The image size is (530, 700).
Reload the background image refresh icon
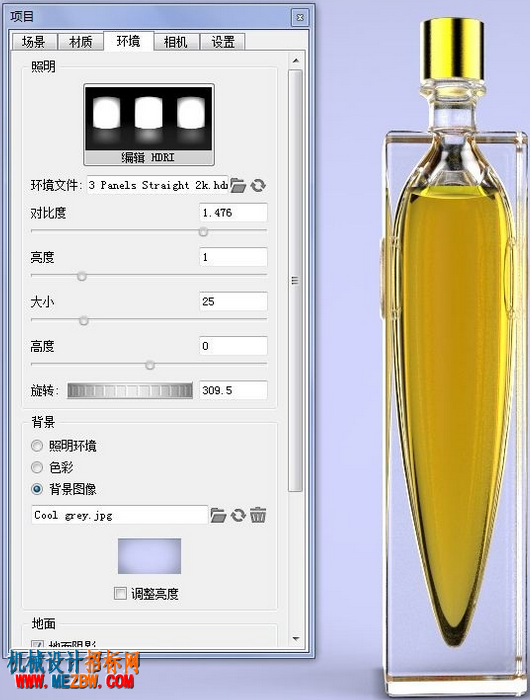(238, 515)
